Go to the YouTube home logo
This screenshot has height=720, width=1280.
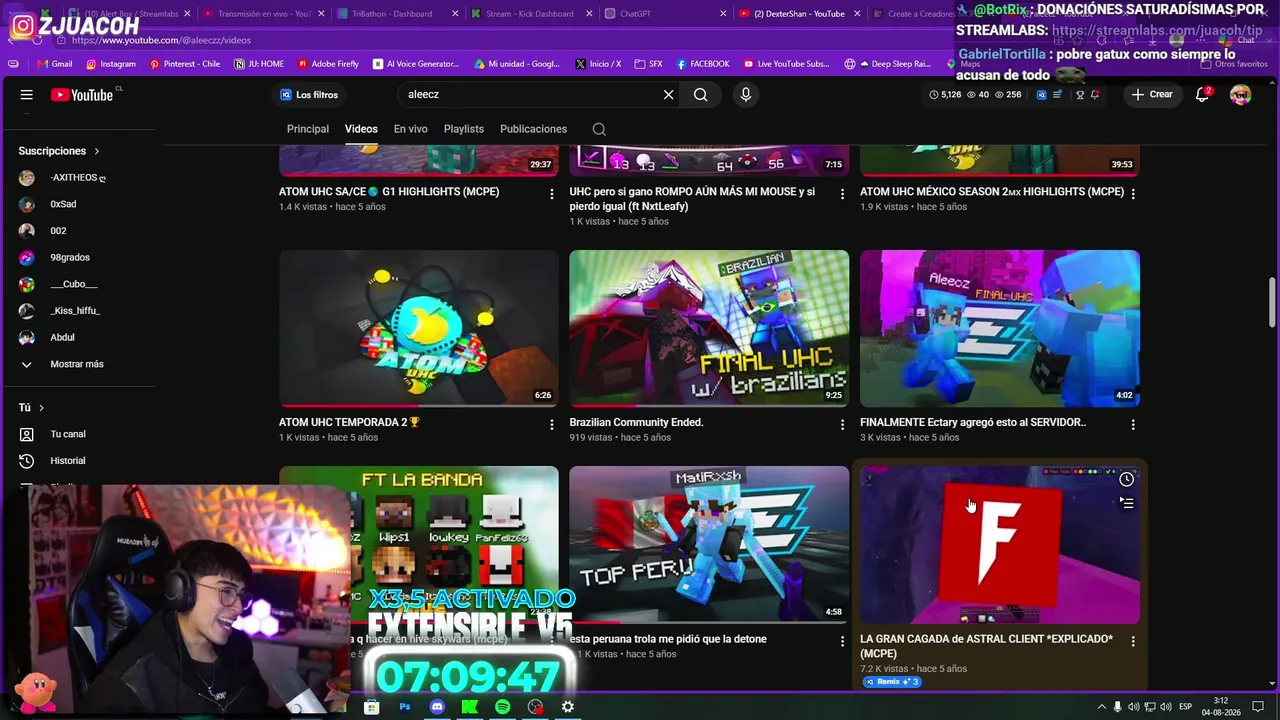point(82,95)
